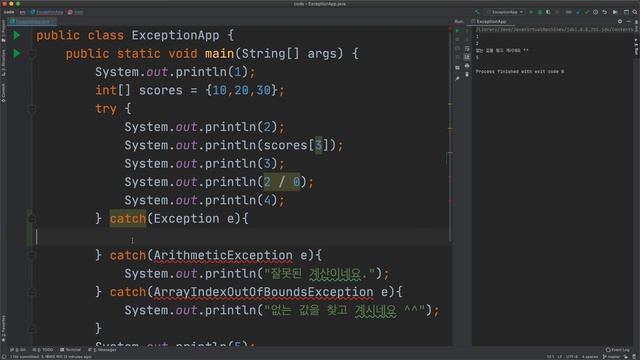Show Git history clock icon
Viewport: 640px width, 360px height.
point(596,12)
